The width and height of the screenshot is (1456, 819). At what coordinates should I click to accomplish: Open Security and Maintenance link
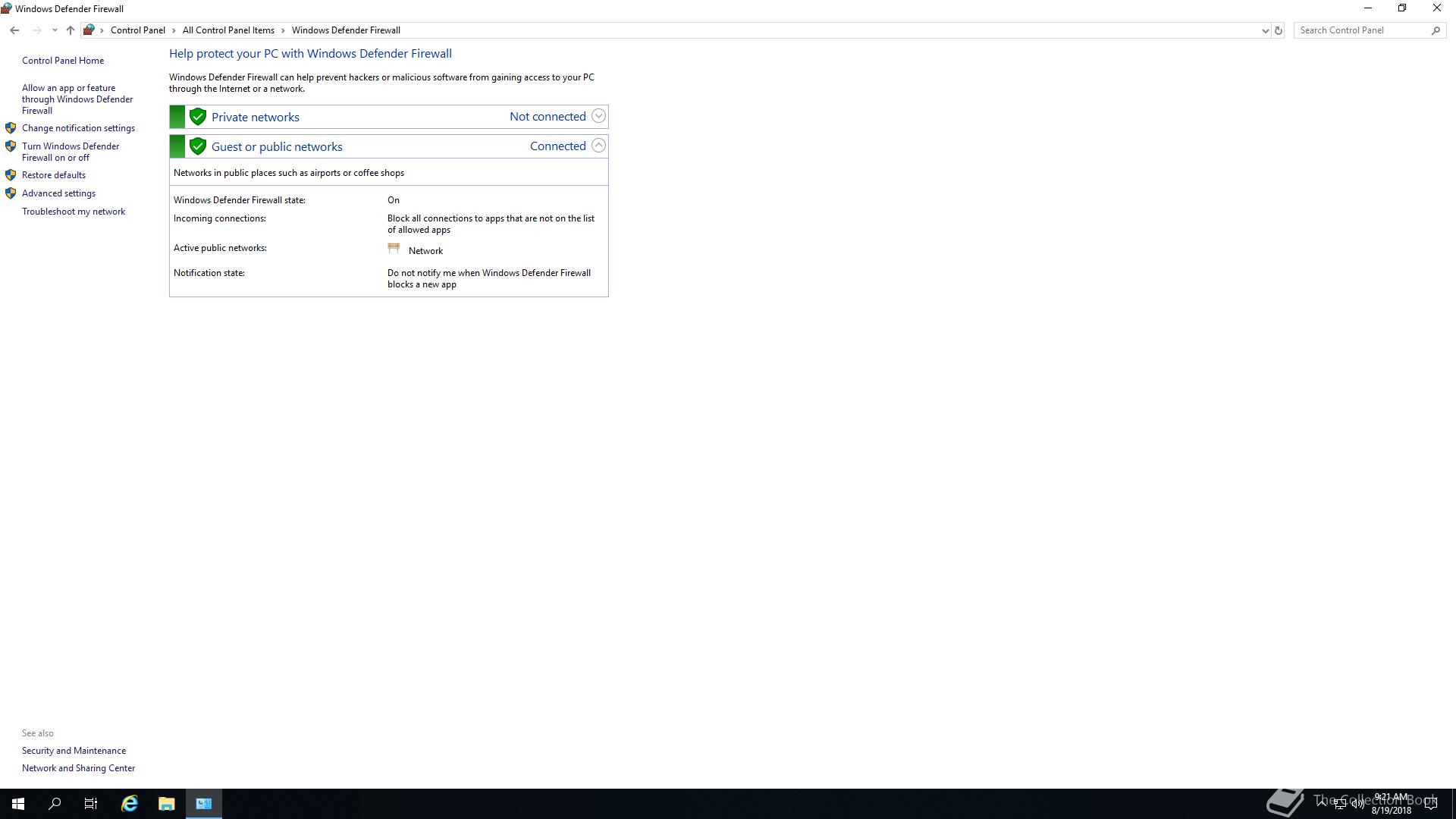[x=74, y=751]
